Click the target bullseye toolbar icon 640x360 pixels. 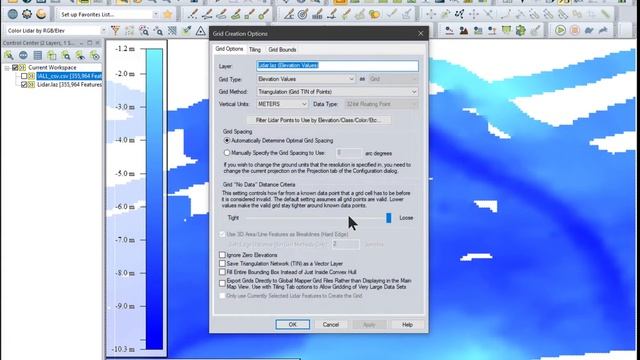pyautogui.click(x=303, y=15)
